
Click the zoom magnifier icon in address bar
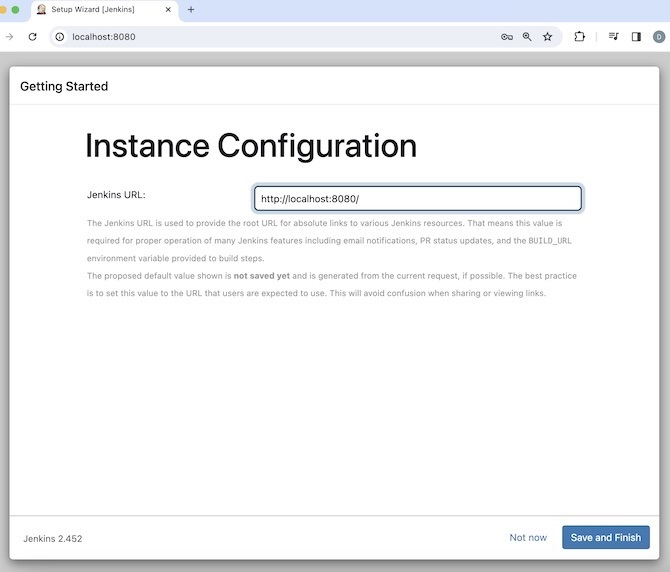(x=527, y=37)
